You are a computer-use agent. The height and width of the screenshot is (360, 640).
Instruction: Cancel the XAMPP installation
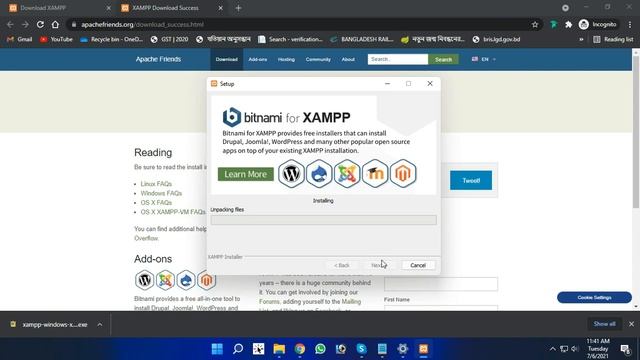[x=418, y=265]
